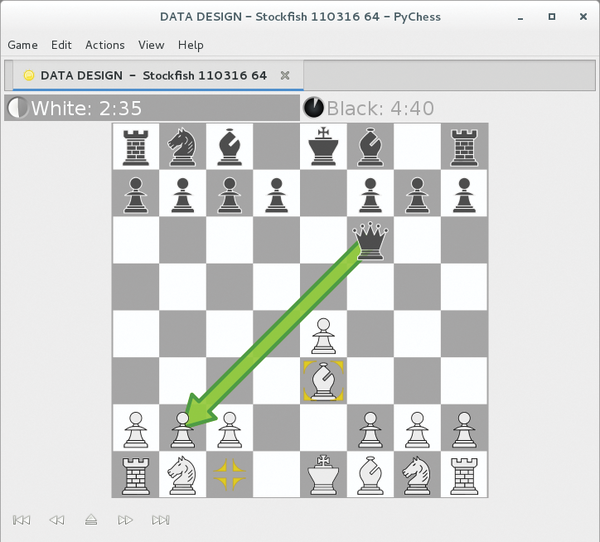
Task: Open the Game menu
Action: pyautogui.click(x=23, y=45)
